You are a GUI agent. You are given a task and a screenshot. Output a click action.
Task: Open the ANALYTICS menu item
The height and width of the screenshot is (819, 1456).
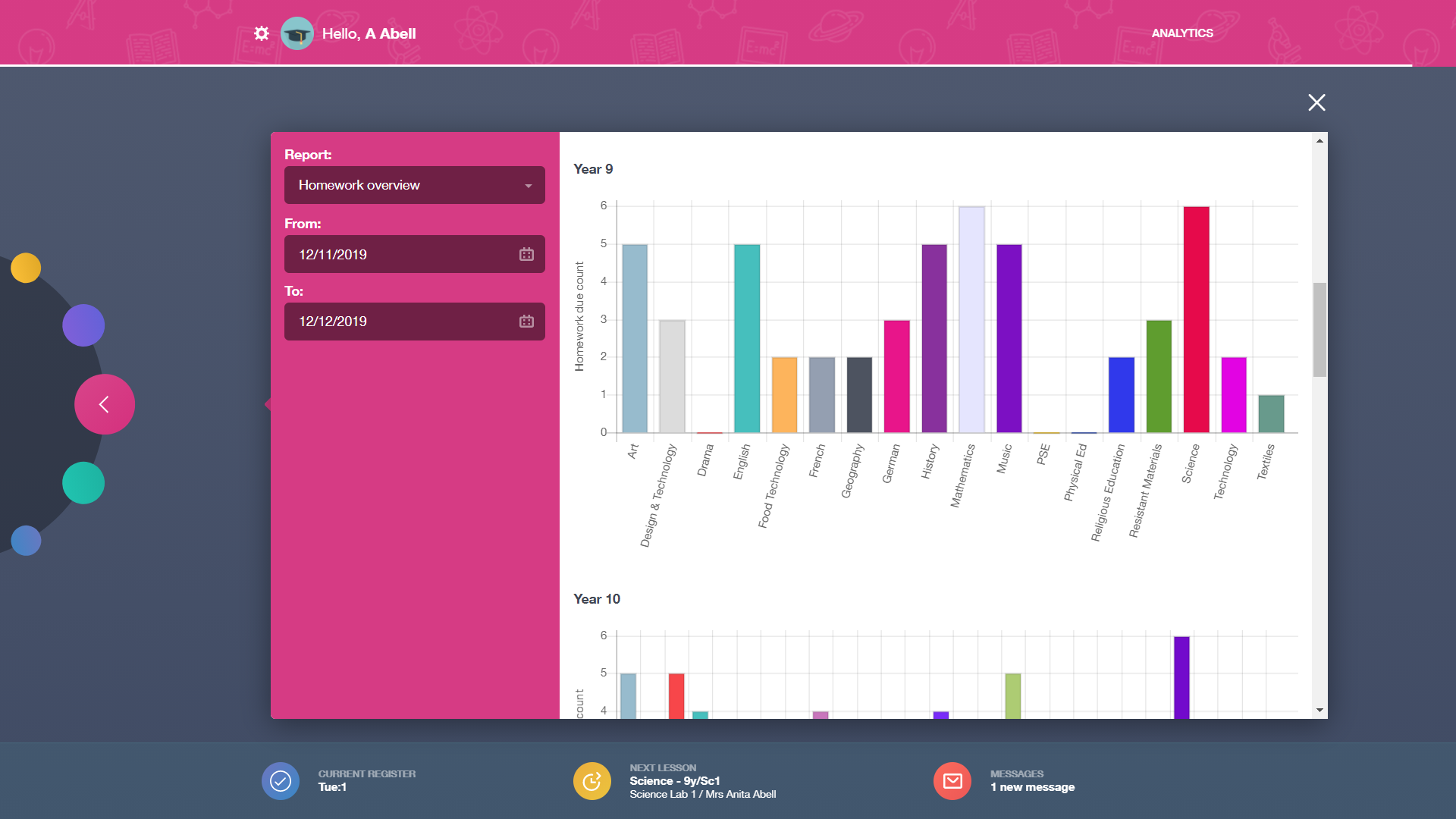(x=1182, y=33)
